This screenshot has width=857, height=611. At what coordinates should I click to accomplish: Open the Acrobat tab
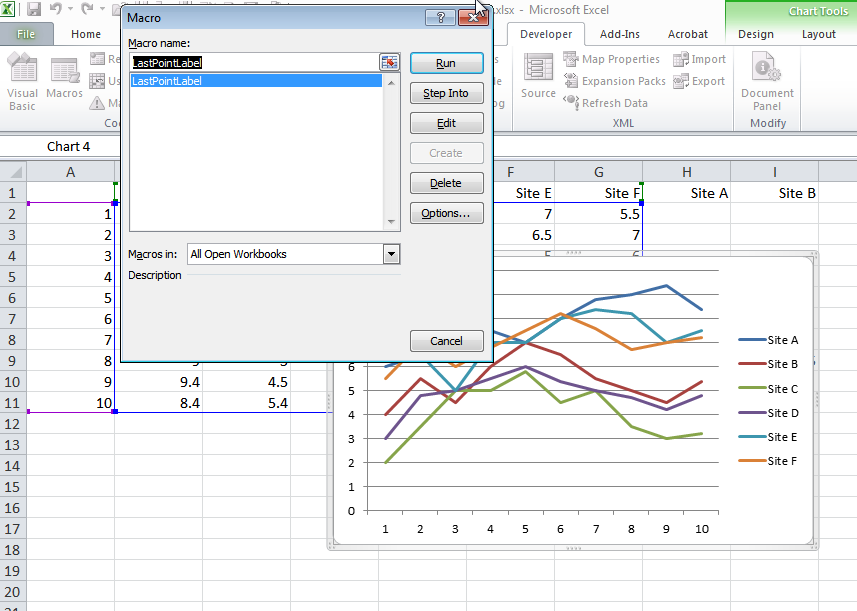(688, 34)
